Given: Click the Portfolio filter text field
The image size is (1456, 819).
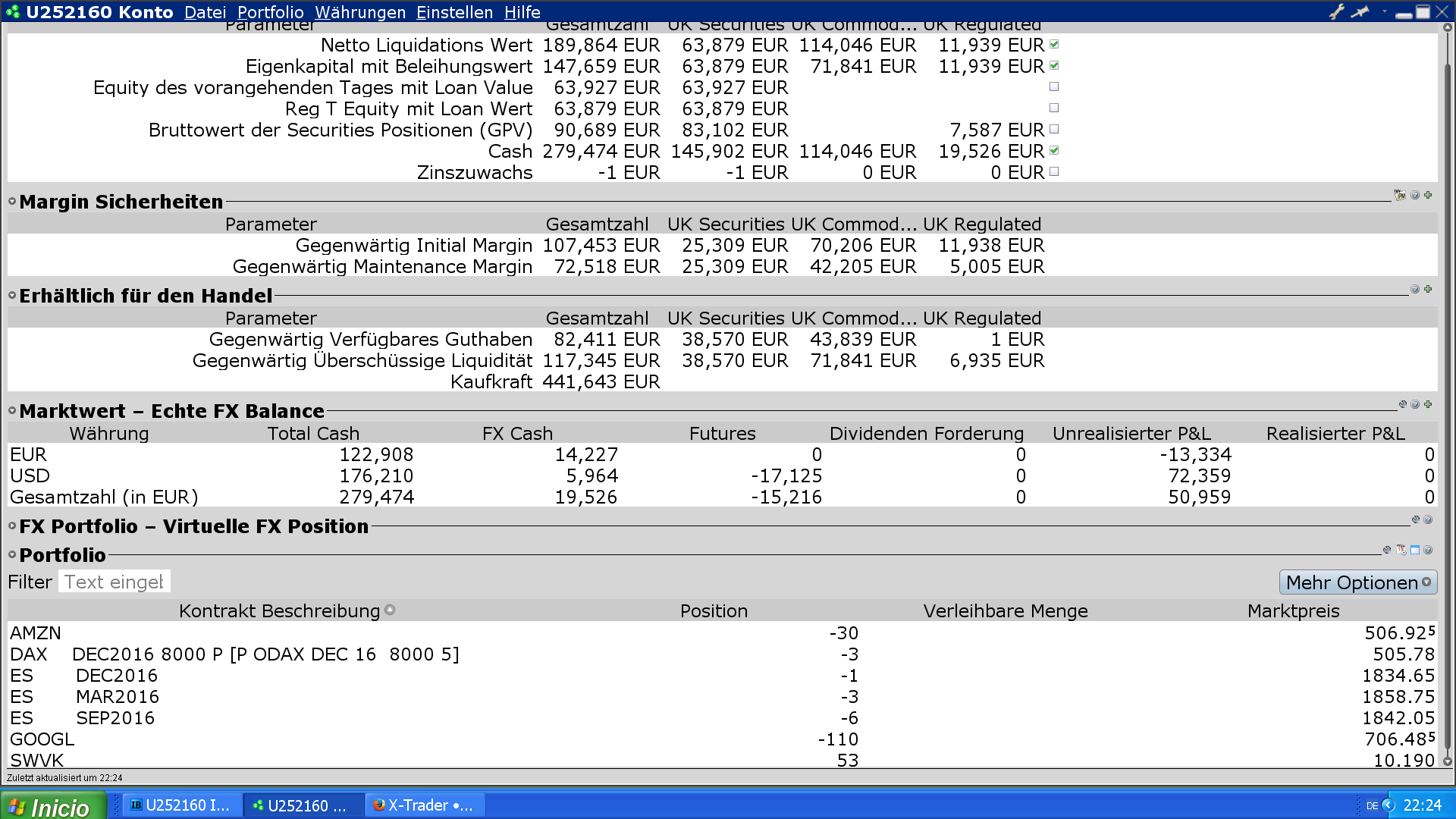Looking at the screenshot, I should tap(115, 582).
